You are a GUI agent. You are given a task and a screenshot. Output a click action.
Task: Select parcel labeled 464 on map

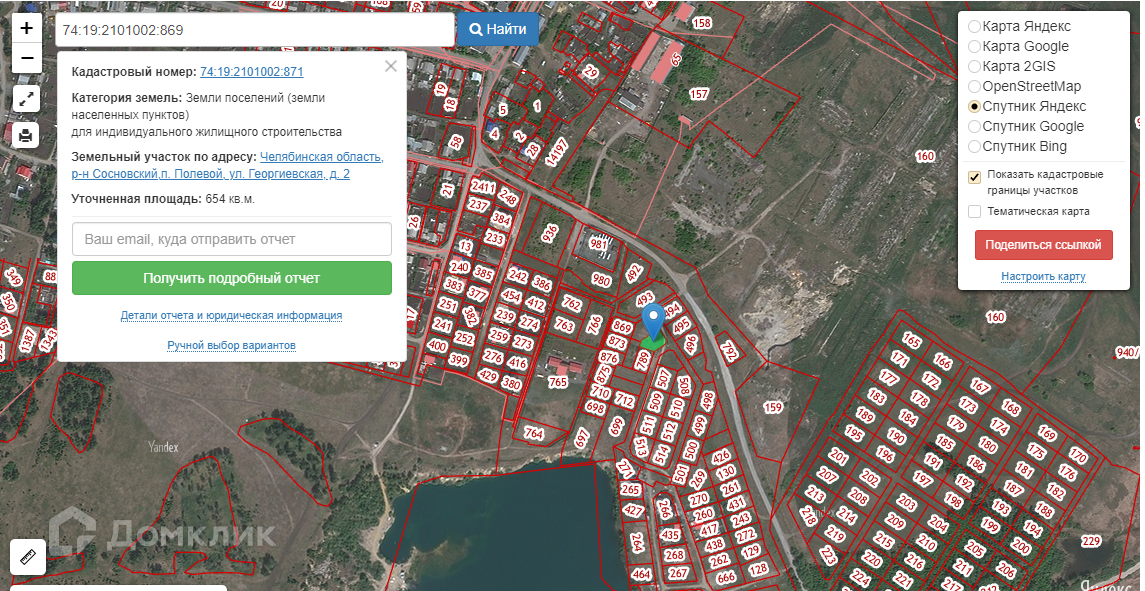coord(641,575)
